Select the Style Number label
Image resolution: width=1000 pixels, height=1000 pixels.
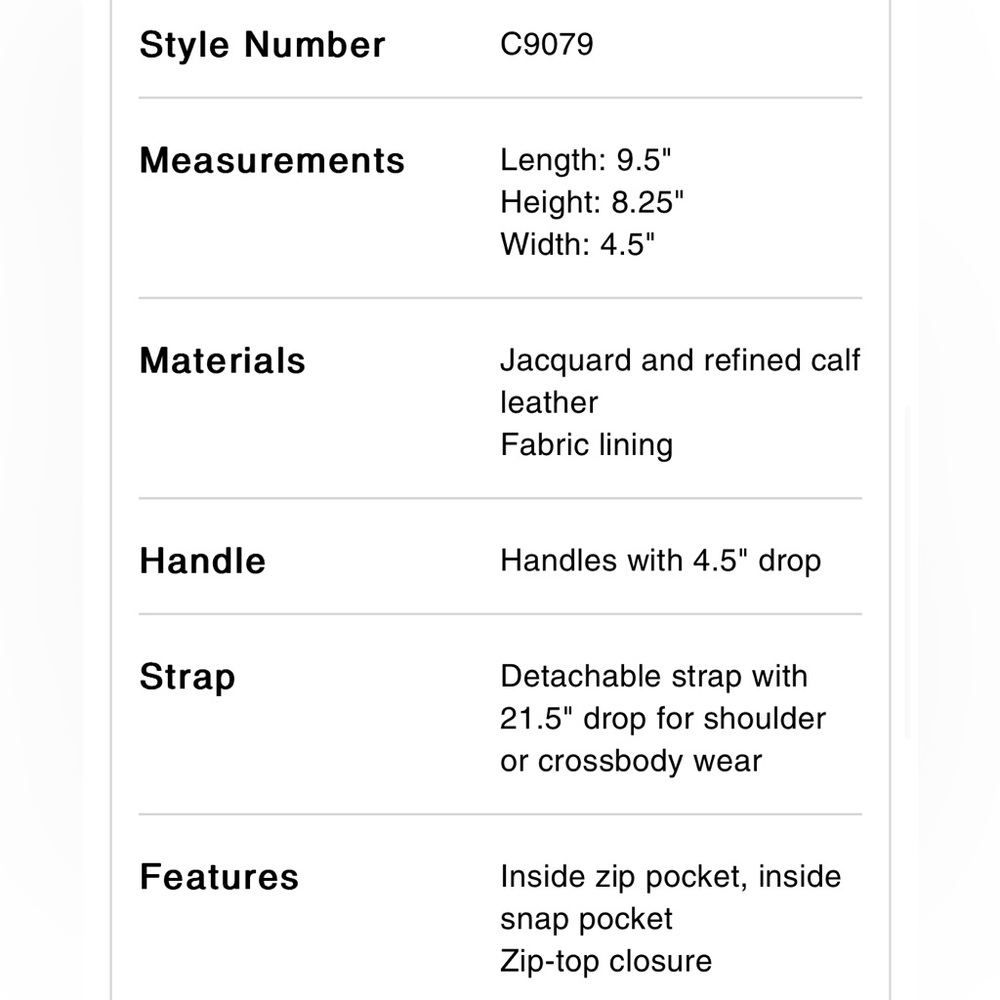262,45
